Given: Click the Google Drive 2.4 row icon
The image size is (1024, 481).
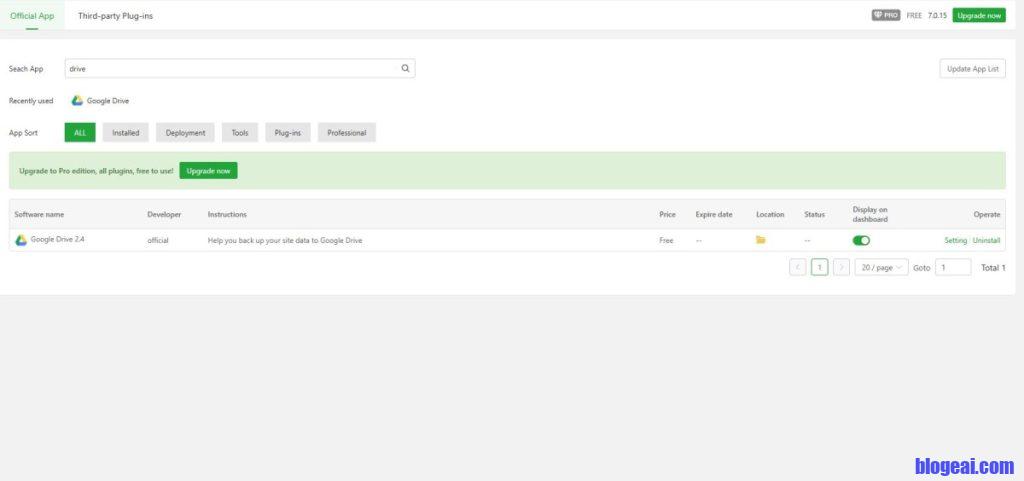Looking at the screenshot, I should tap(21, 240).
